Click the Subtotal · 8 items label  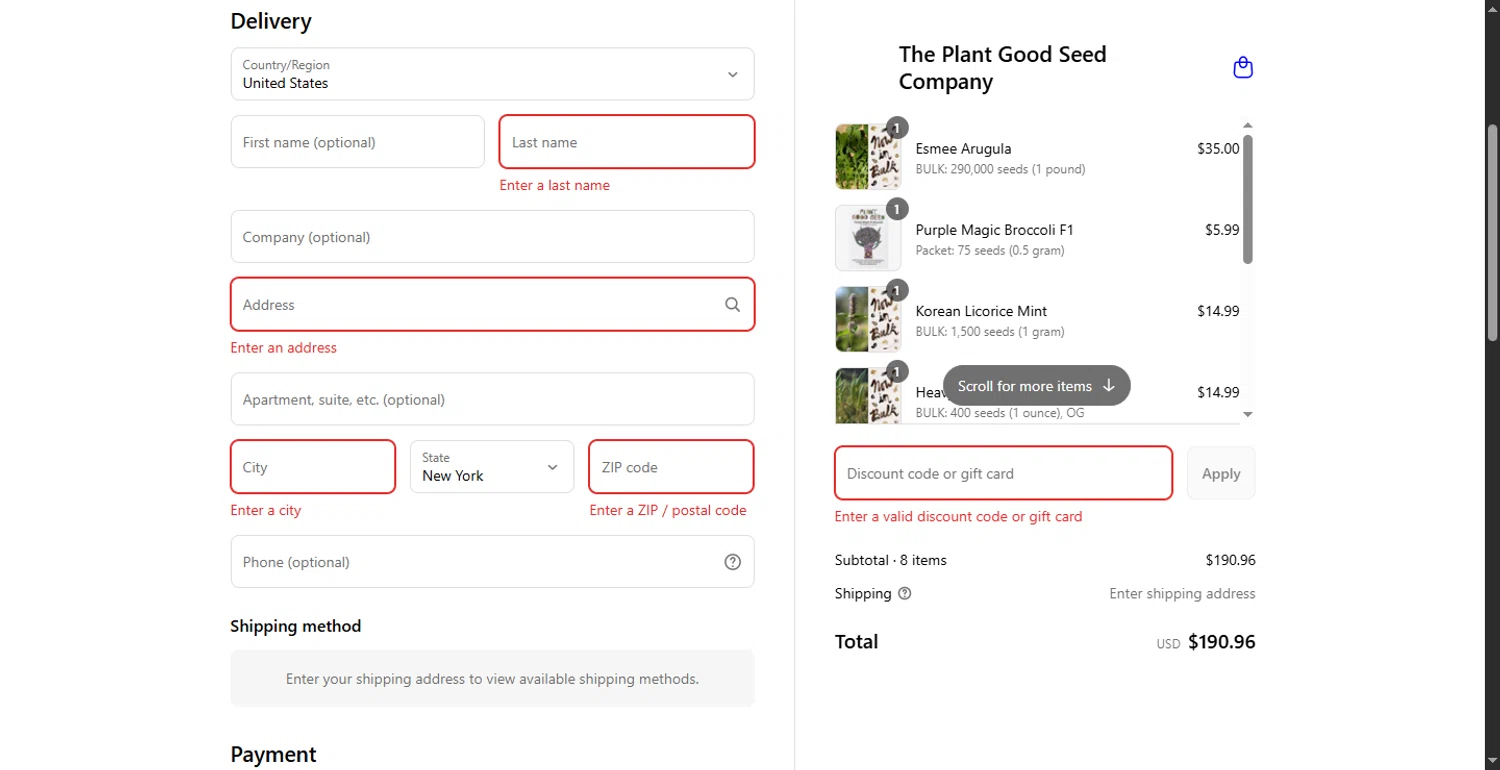pyautogui.click(x=891, y=560)
